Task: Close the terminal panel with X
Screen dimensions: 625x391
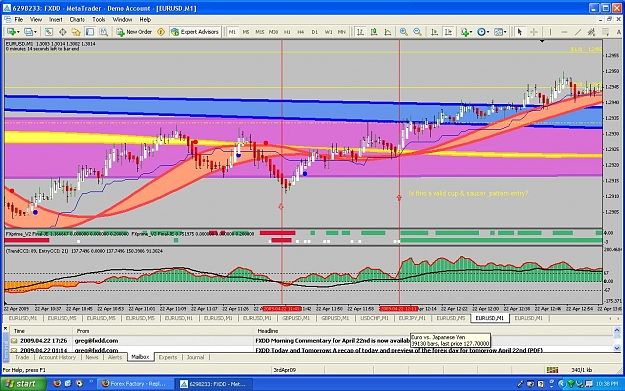Action: click(x=5, y=329)
